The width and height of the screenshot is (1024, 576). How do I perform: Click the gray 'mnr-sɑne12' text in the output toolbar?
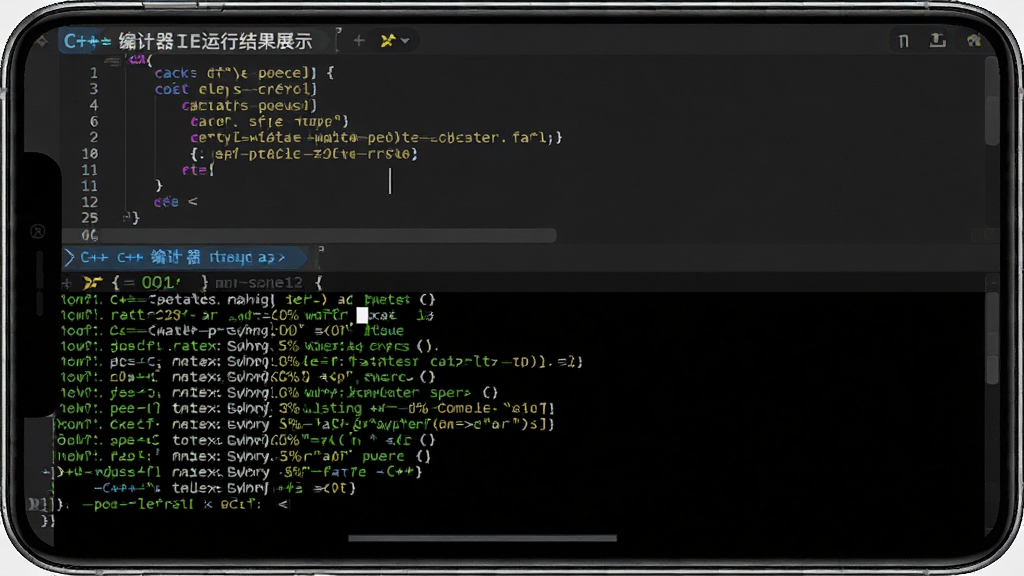(259, 283)
